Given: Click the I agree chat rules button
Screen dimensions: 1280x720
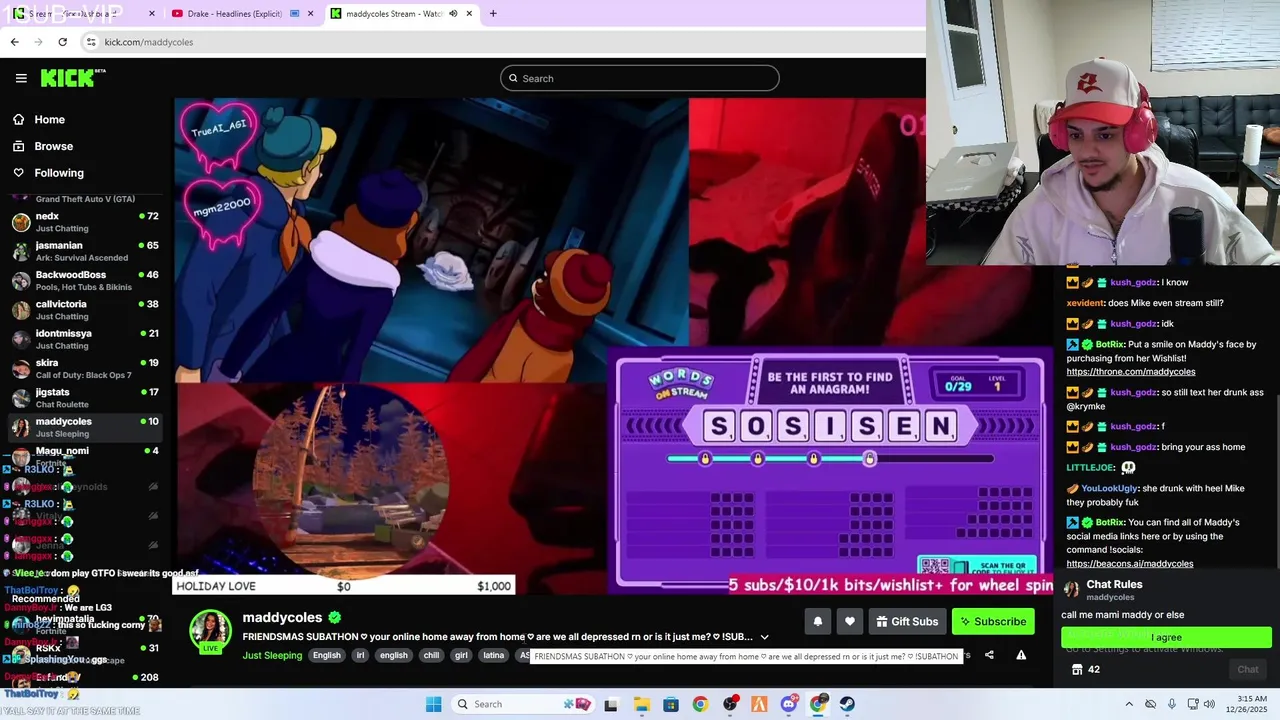Looking at the screenshot, I should [x=1166, y=637].
